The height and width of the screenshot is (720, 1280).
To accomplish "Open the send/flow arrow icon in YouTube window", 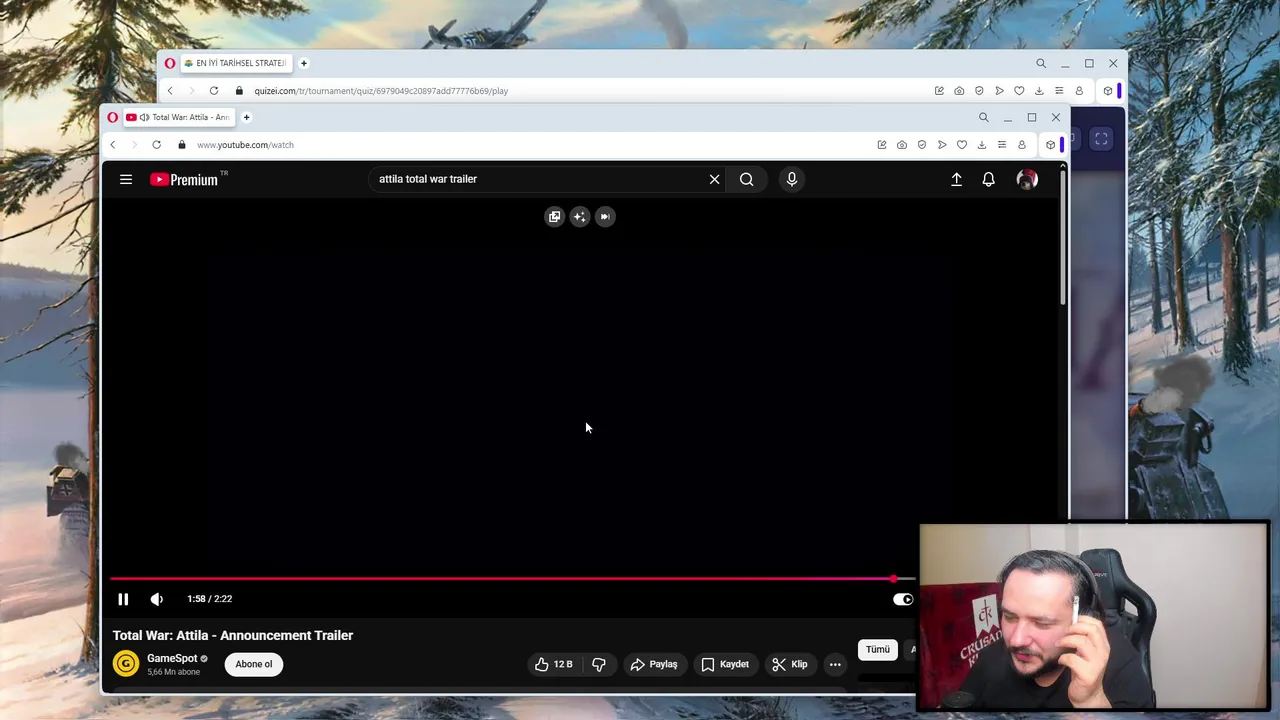I will coord(942,145).
